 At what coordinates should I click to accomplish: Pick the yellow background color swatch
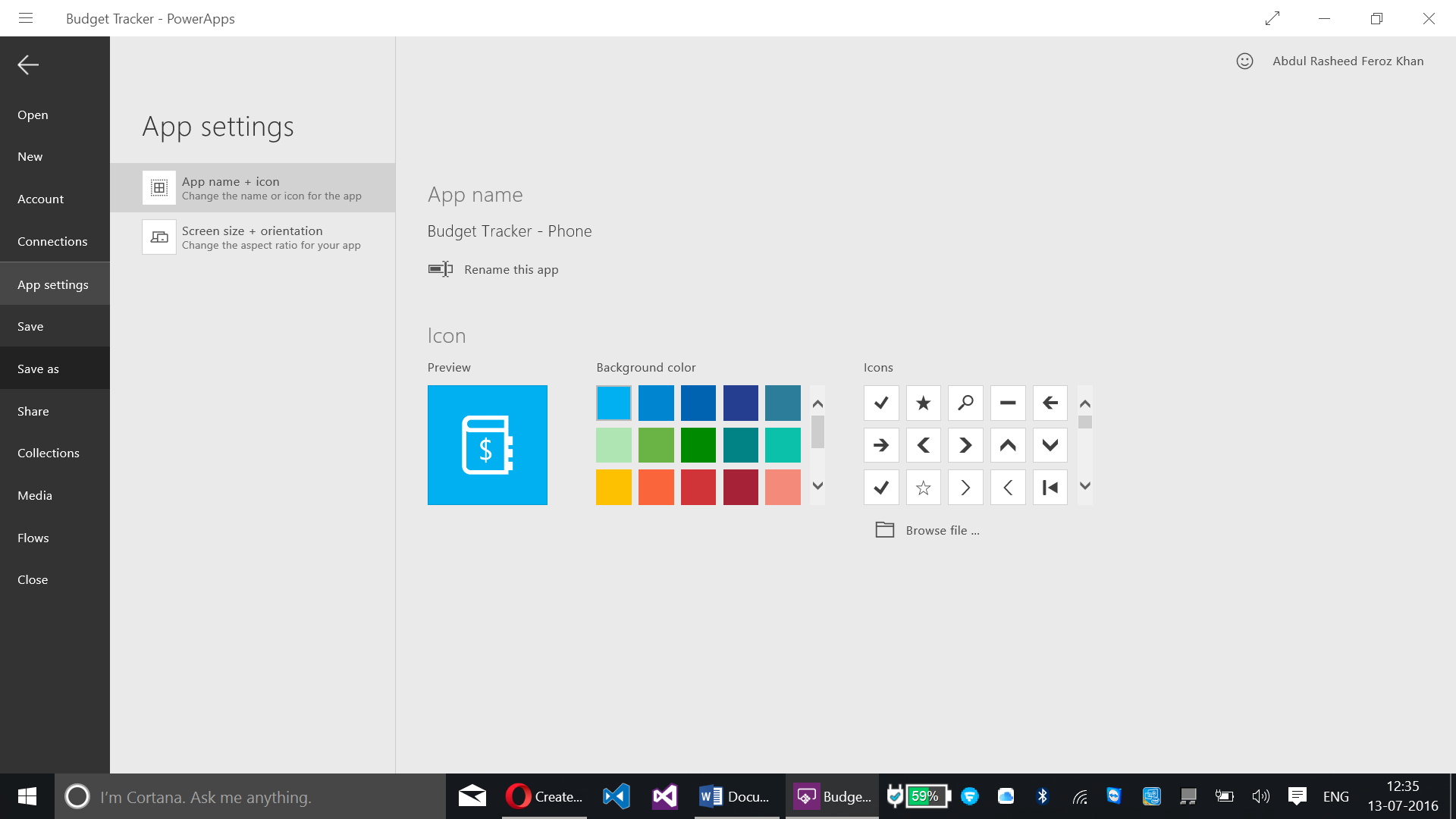click(613, 488)
